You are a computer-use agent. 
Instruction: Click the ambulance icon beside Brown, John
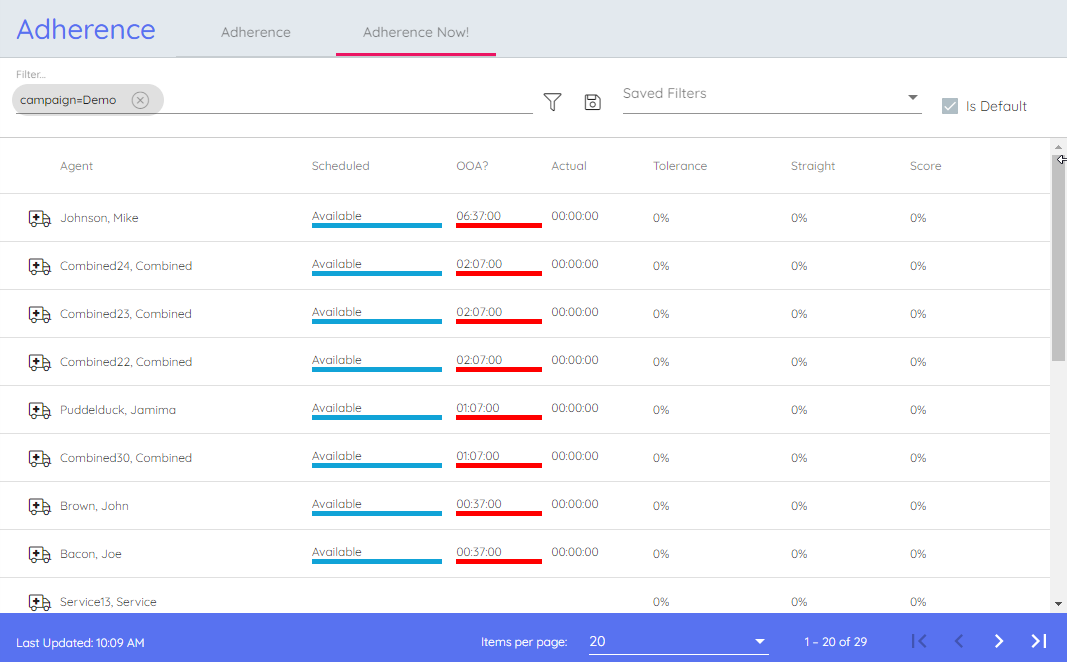pos(40,506)
